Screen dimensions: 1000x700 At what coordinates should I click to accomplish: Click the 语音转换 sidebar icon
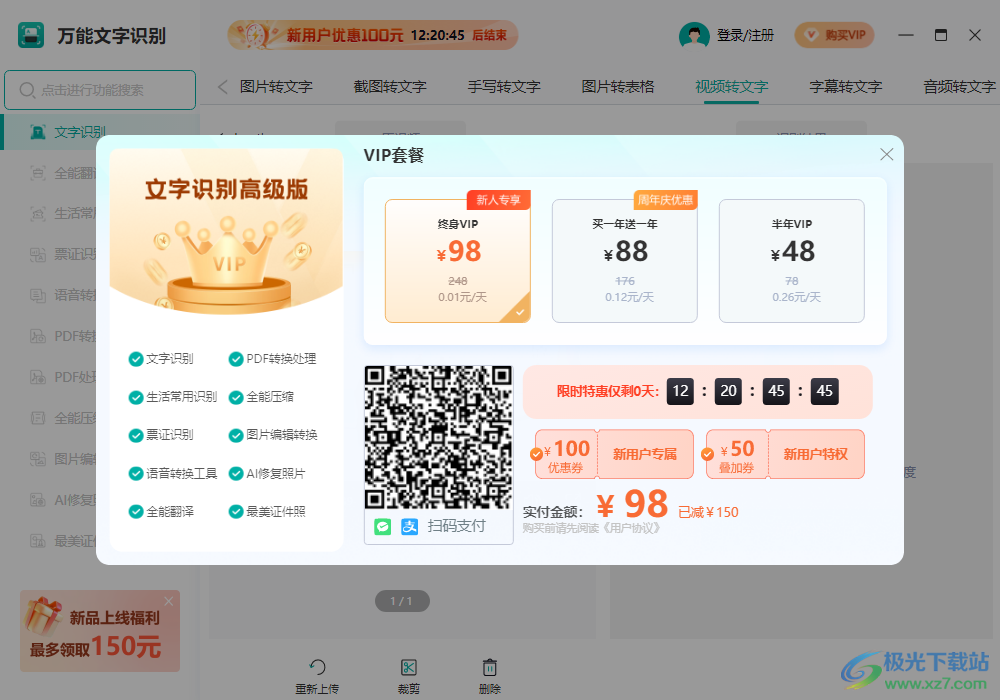pyautogui.click(x=38, y=295)
